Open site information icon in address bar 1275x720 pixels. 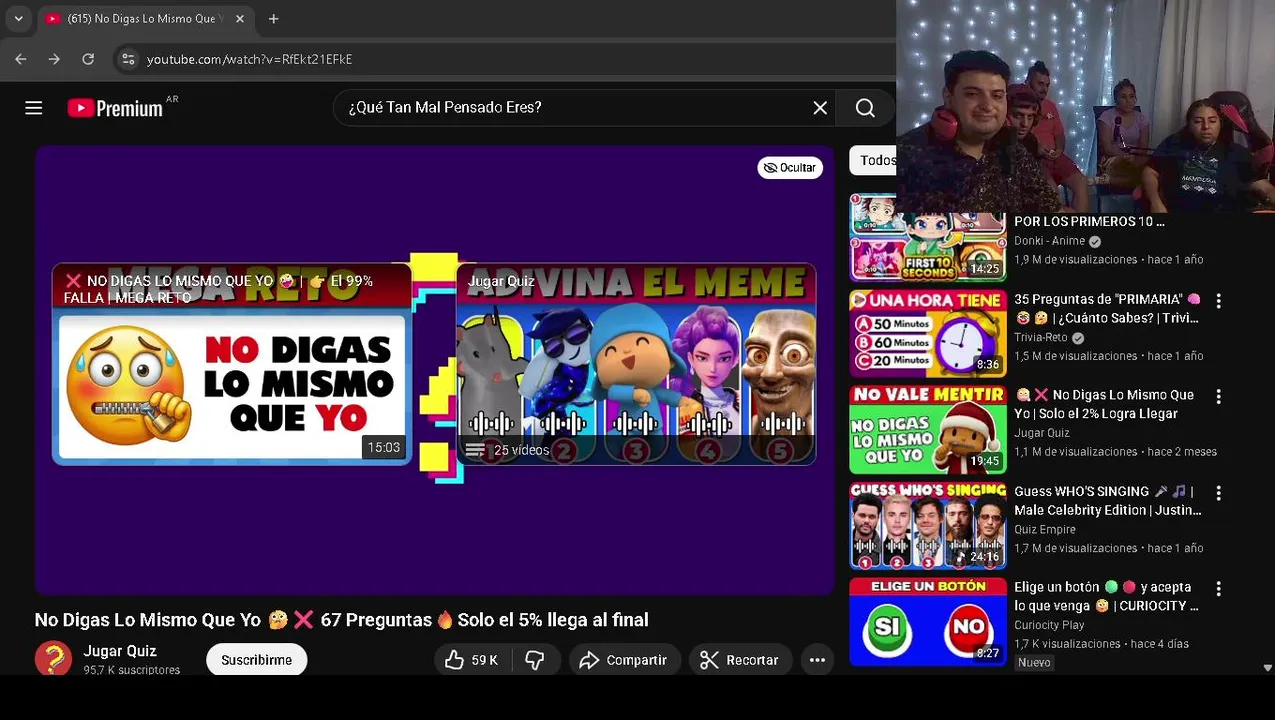(128, 59)
